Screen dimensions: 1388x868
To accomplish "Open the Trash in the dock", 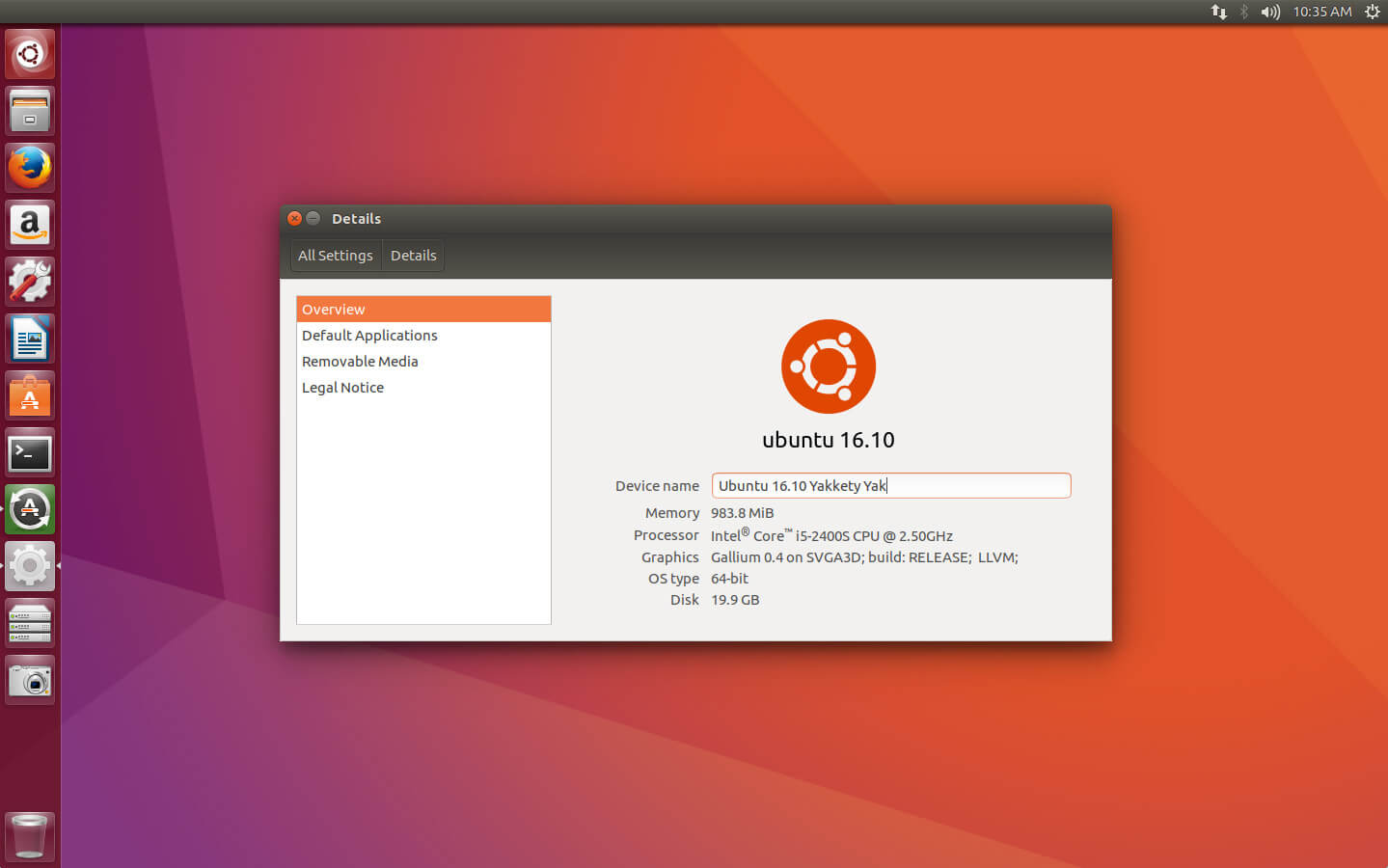I will pos(30,835).
